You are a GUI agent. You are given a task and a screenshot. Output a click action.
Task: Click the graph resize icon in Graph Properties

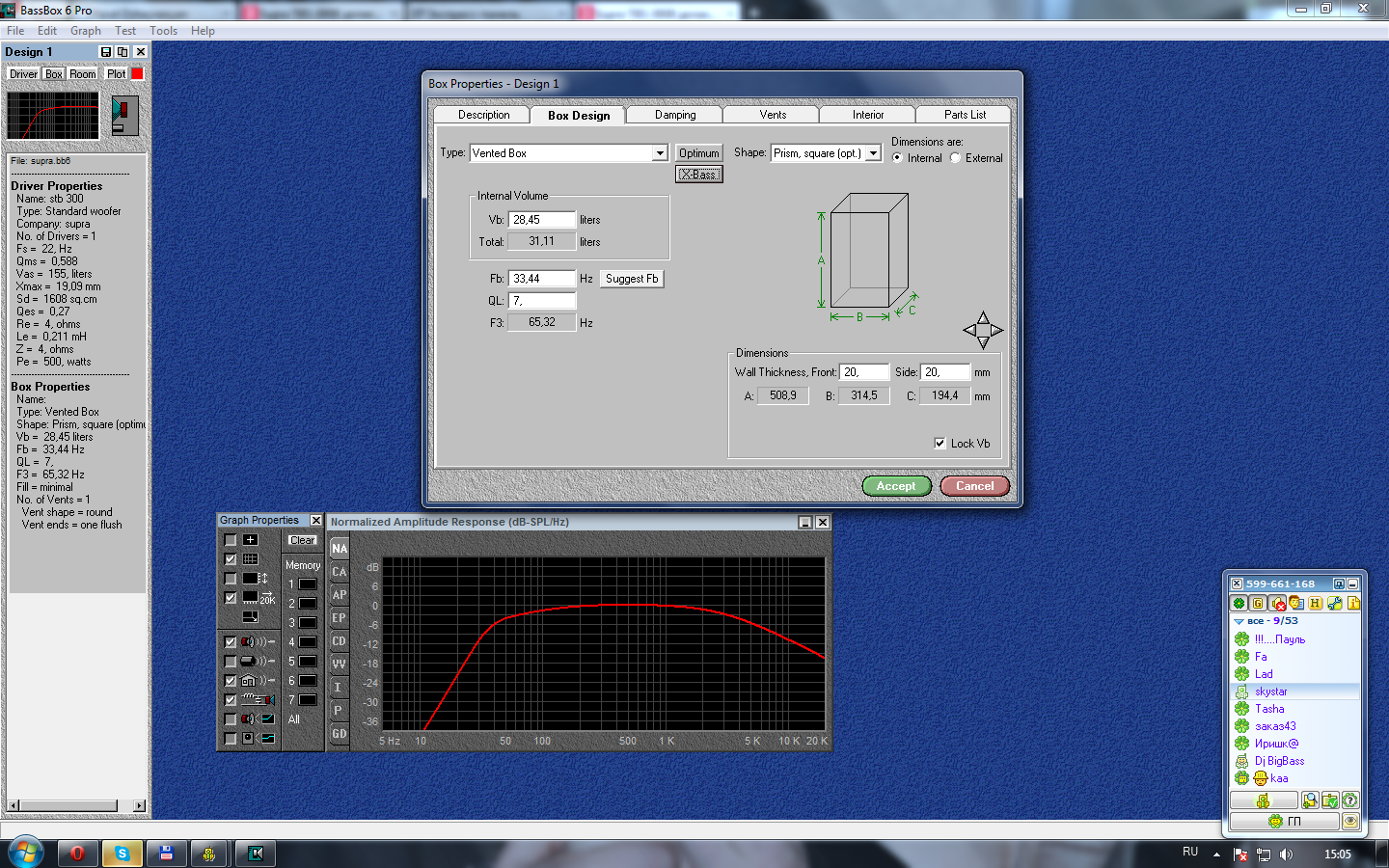pyautogui.click(x=250, y=616)
